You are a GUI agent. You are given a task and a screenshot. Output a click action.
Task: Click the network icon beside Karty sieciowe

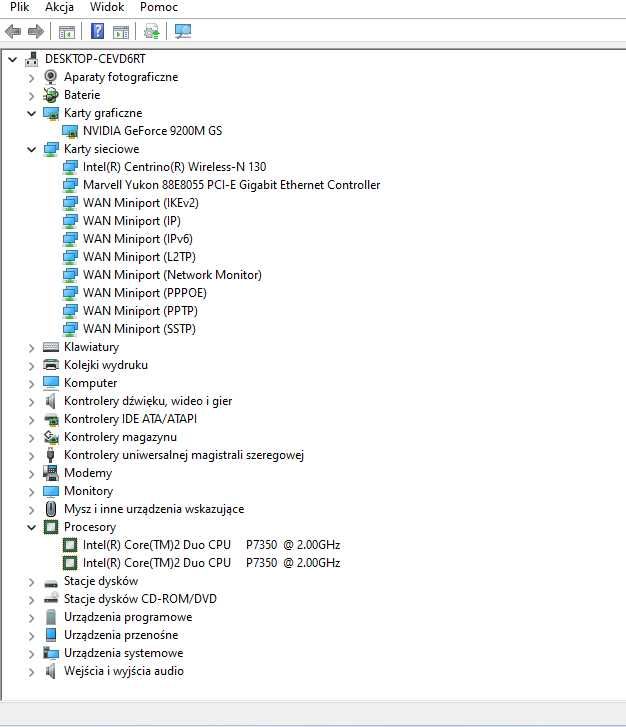[51, 149]
